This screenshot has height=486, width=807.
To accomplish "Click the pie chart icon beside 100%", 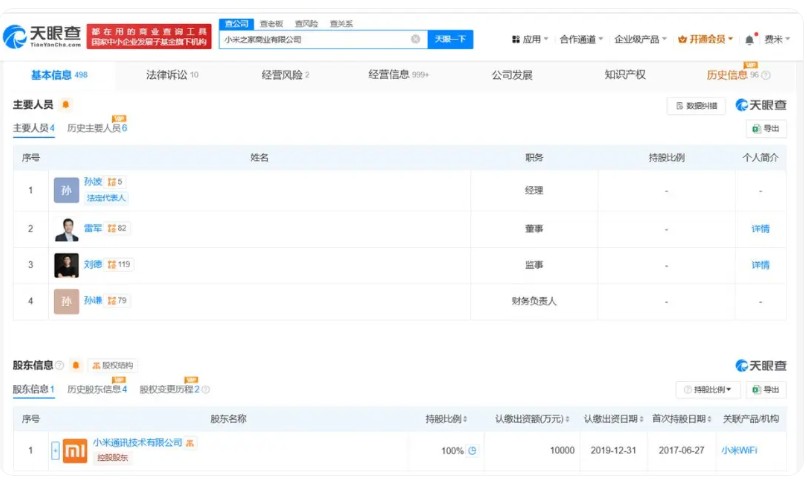I will (472, 450).
